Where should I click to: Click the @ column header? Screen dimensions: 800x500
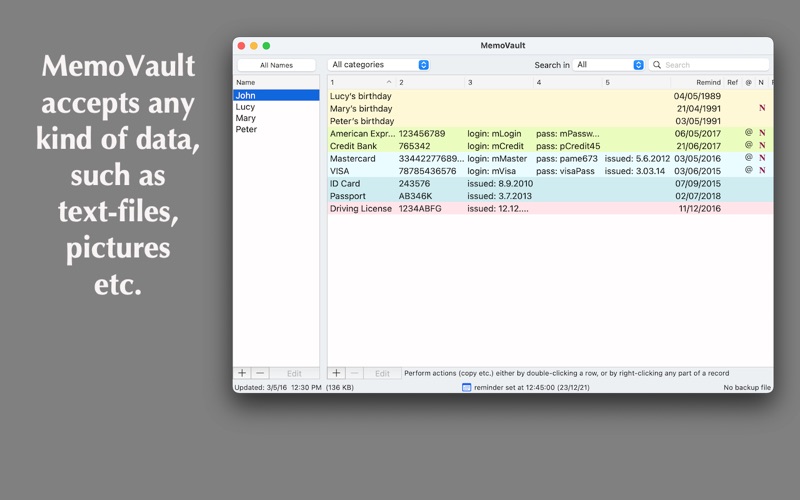click(748, 82)
